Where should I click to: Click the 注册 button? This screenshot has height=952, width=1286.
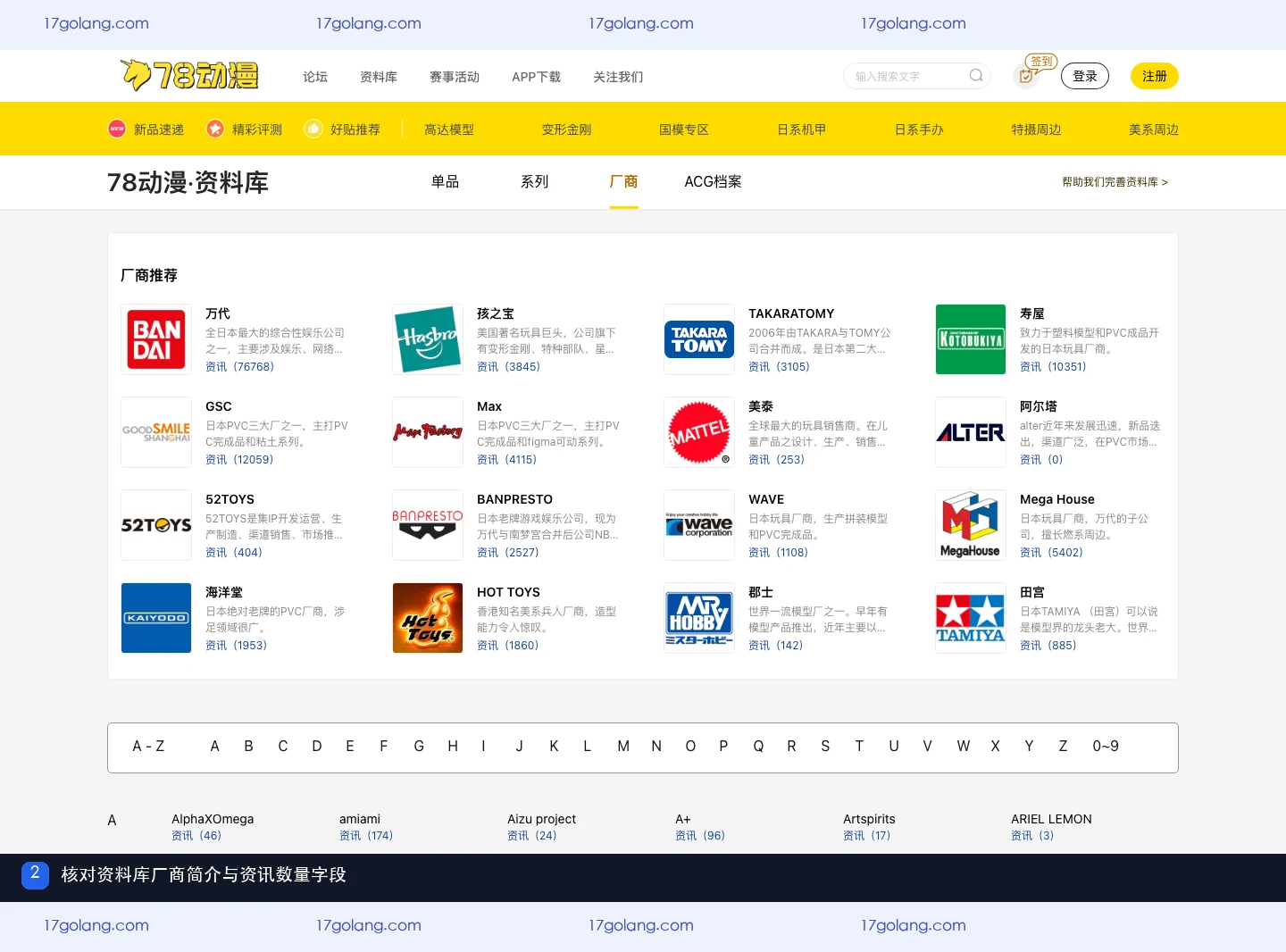click(x=1155, y=76)
